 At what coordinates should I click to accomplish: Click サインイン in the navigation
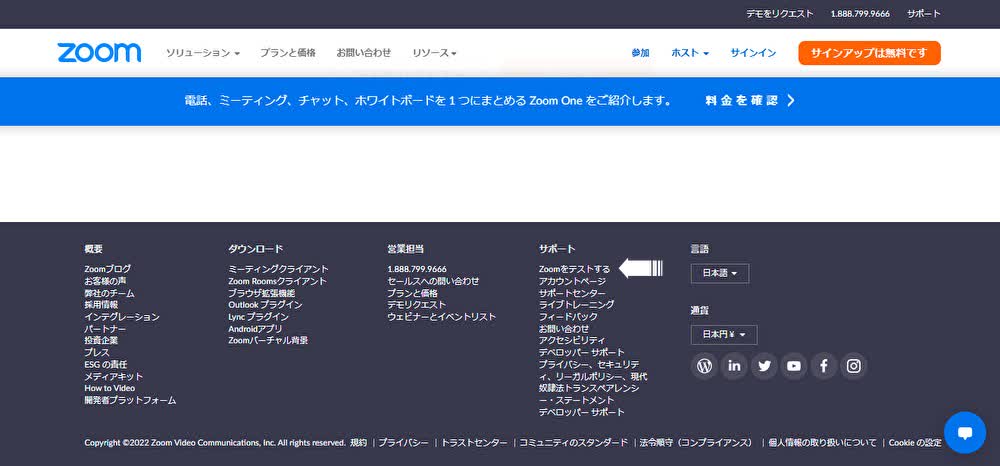click(753, 53)
